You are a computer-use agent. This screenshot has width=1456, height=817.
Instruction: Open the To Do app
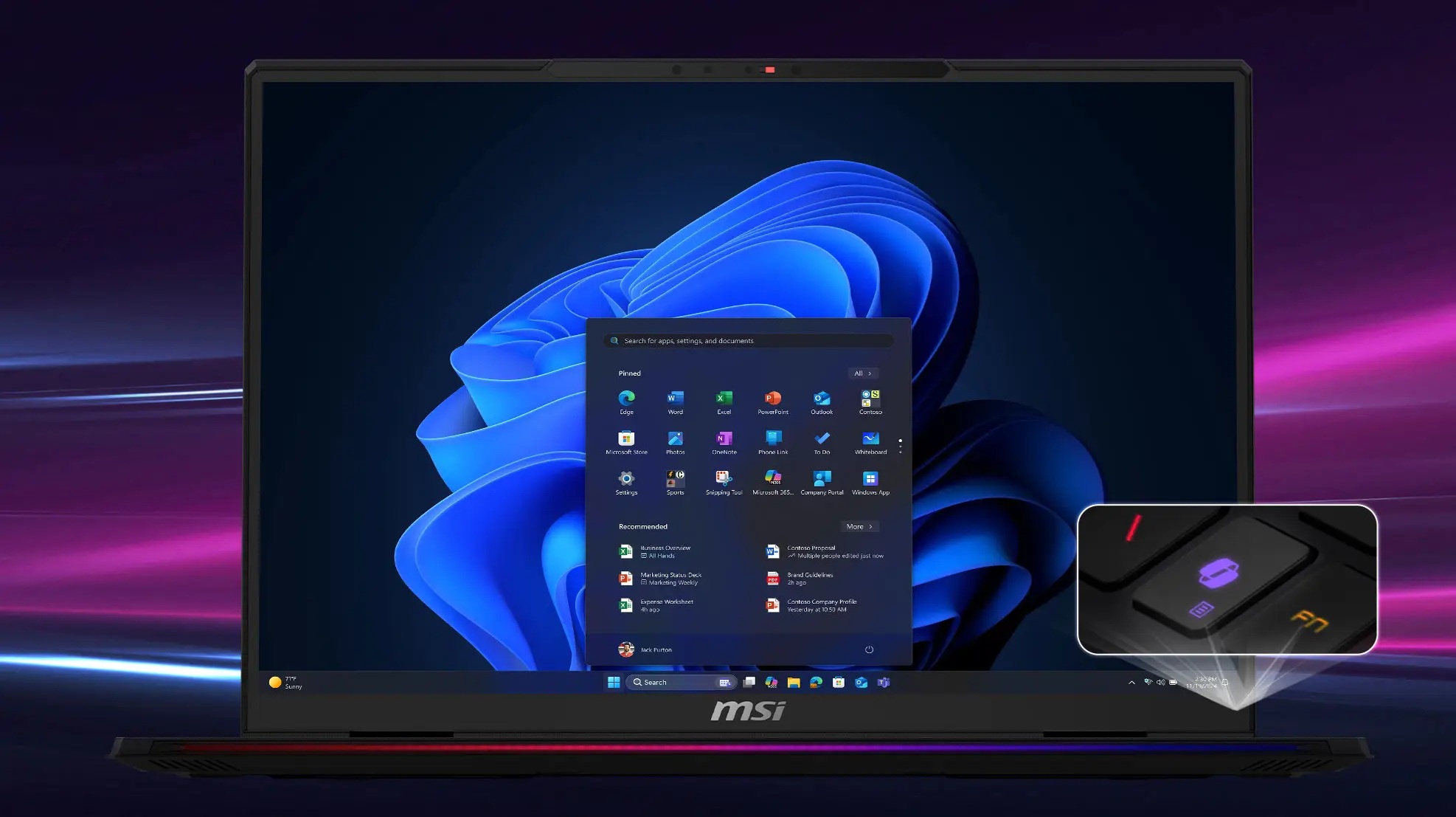point(822,443)
